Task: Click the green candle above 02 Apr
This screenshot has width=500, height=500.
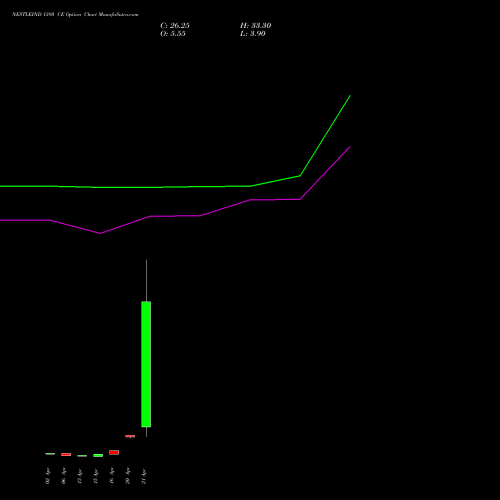Action: click(50, 454)
